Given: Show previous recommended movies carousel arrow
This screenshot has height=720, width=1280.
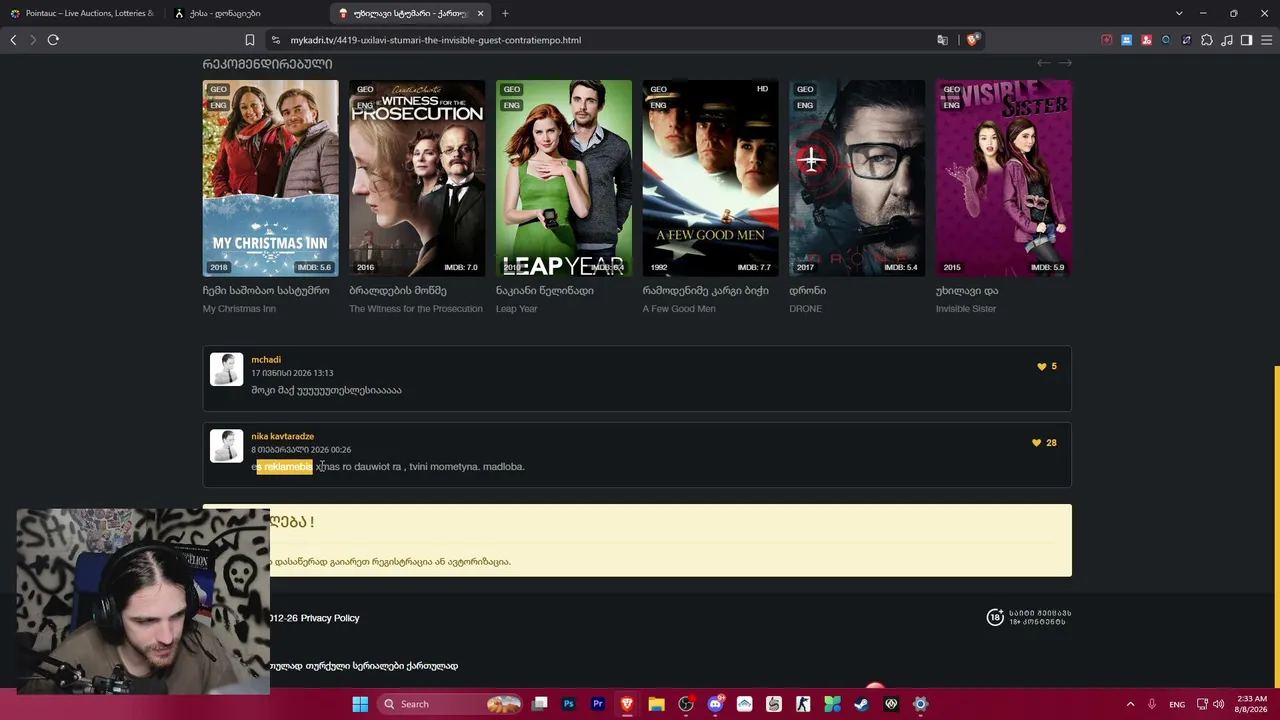Looking at the screenshot, I should click(x=1043, y=63).
